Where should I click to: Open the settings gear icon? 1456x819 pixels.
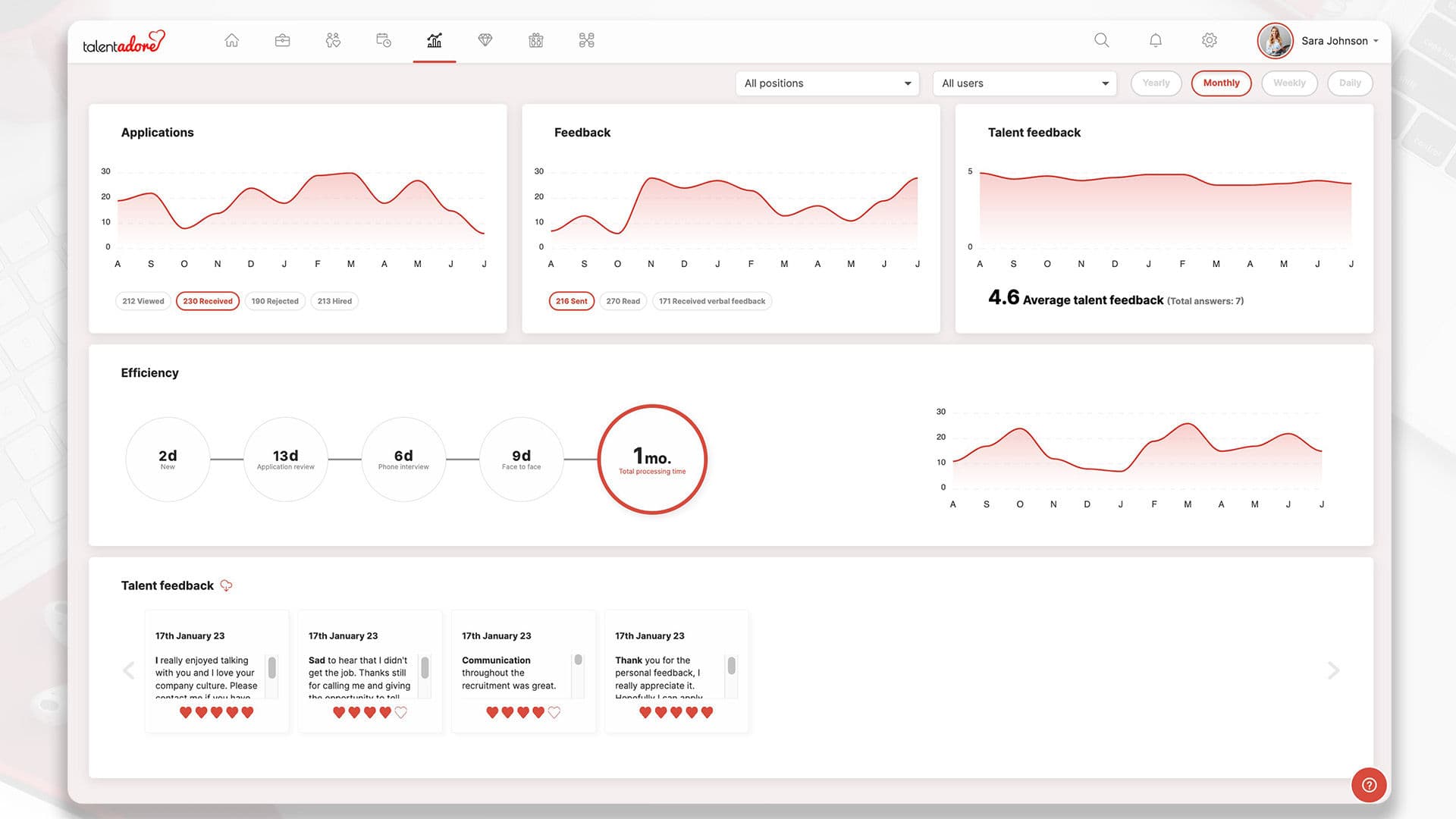click(1210, 40)
